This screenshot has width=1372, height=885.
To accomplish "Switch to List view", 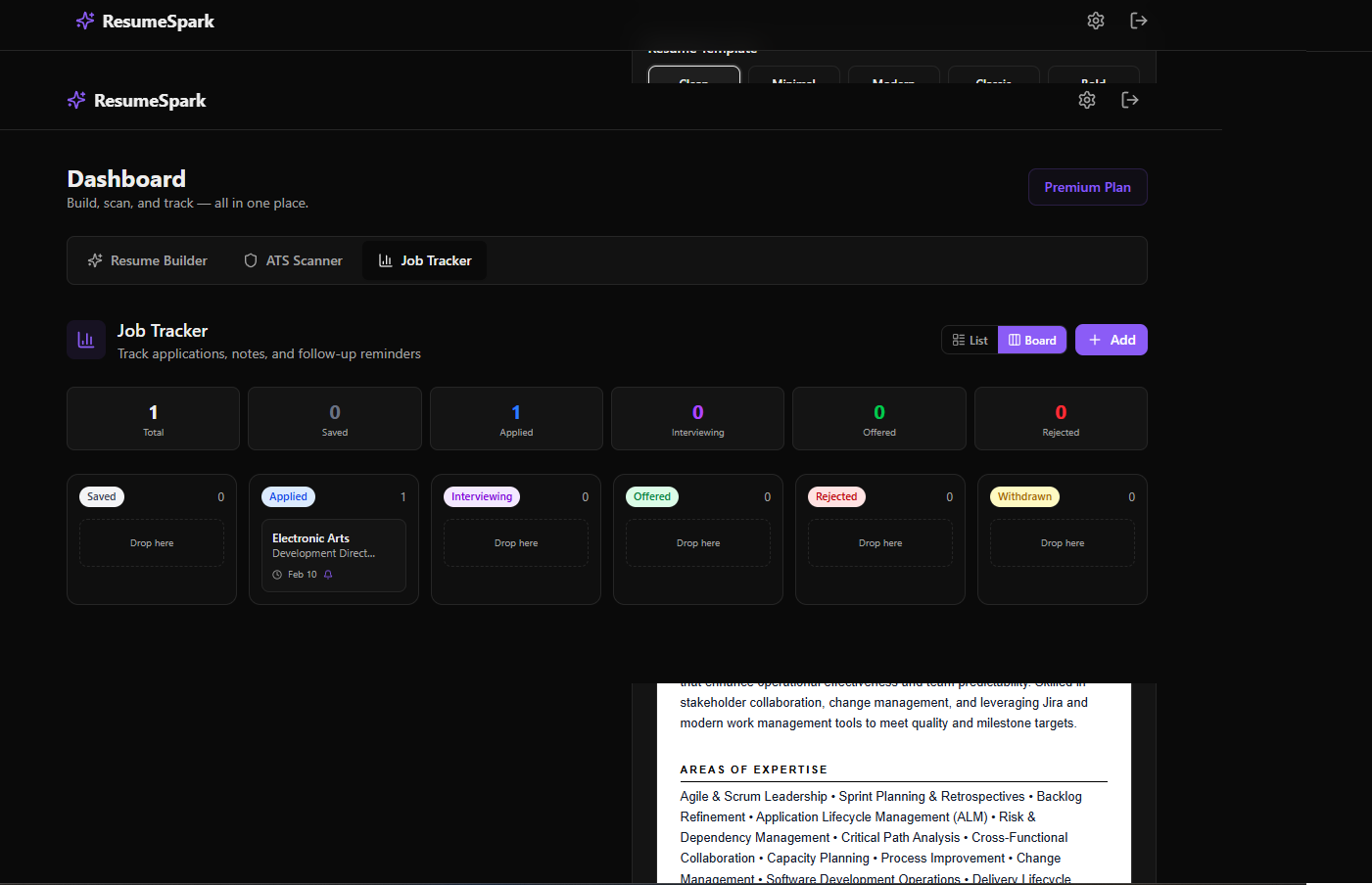I will pos(970,340).
